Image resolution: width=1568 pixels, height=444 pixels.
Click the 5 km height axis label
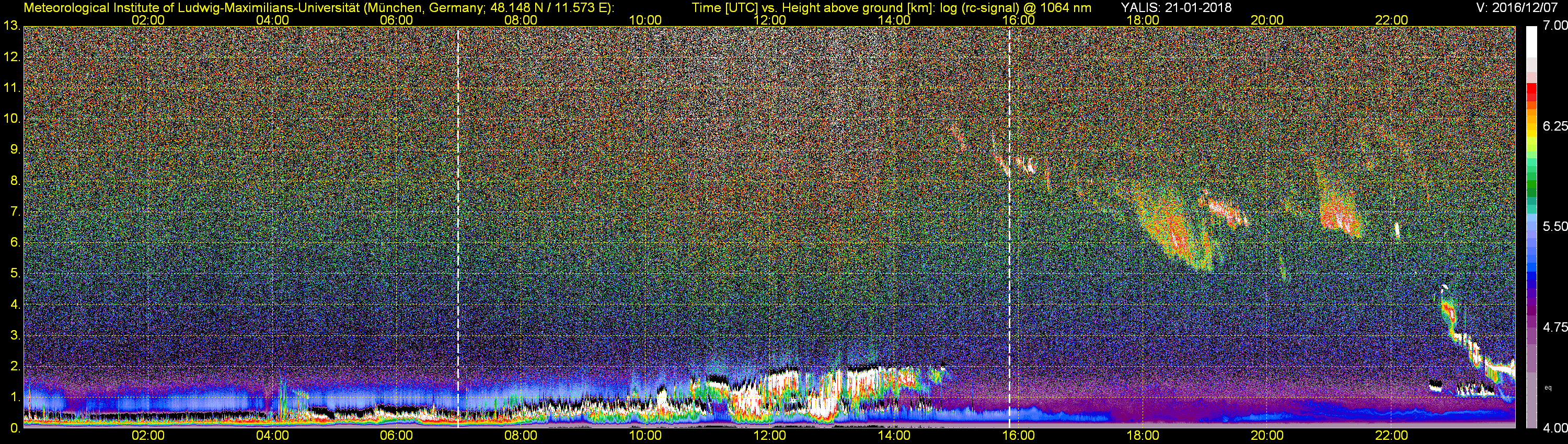(15, 273)
